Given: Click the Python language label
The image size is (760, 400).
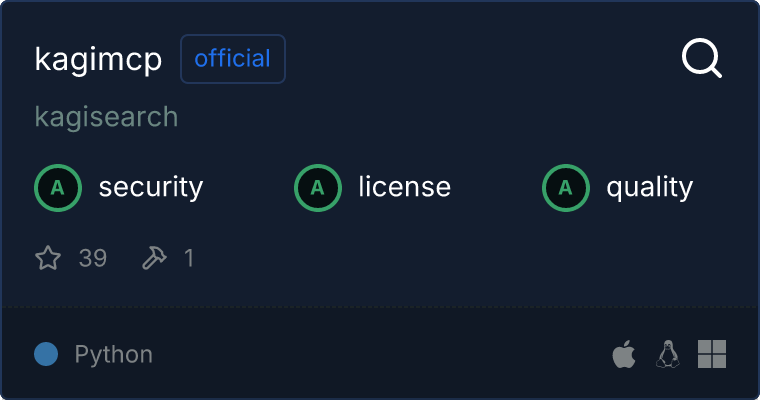Looking at the screenshot, I should pos(114,354).
